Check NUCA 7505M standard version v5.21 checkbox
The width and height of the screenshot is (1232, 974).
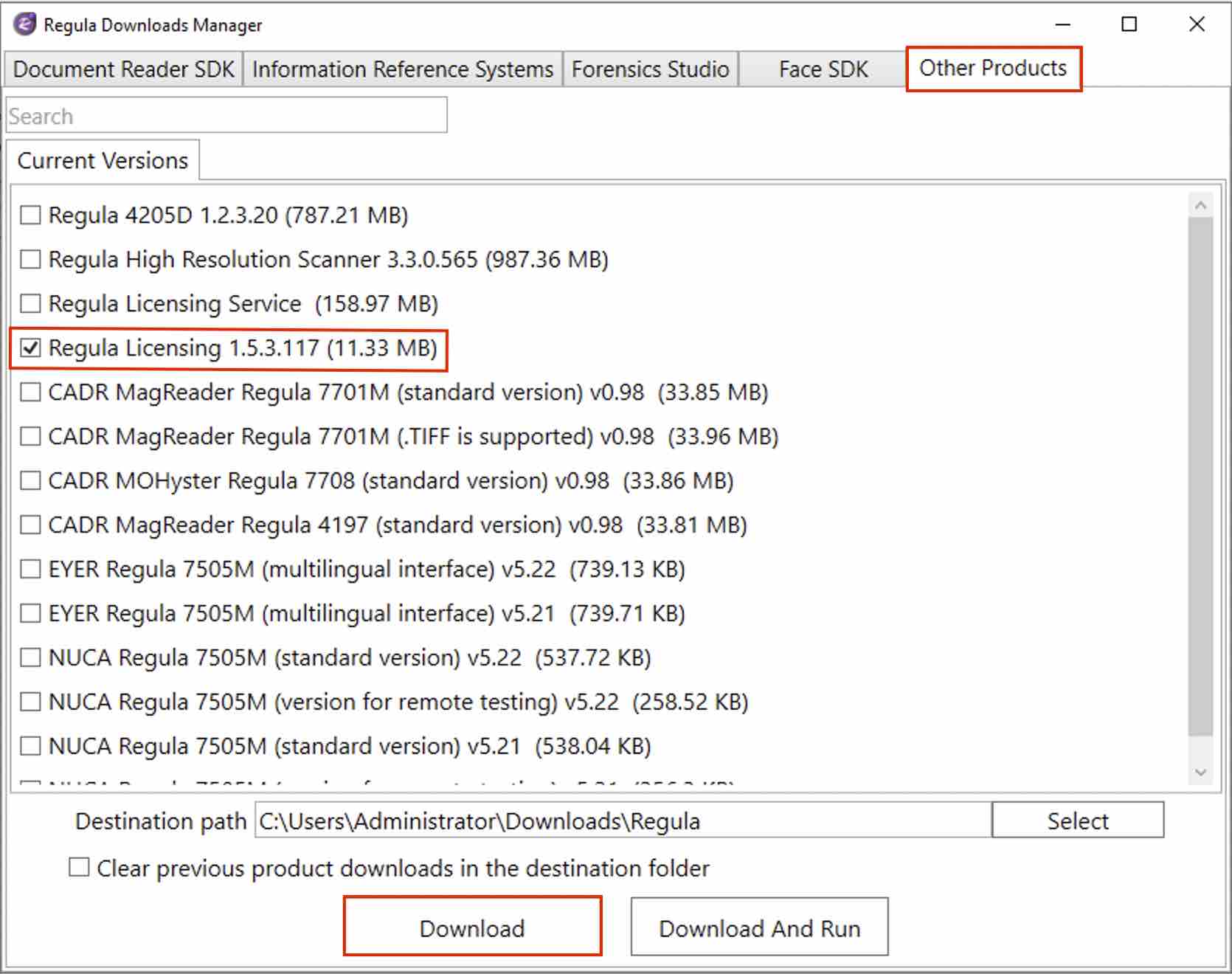click(30, 746)
